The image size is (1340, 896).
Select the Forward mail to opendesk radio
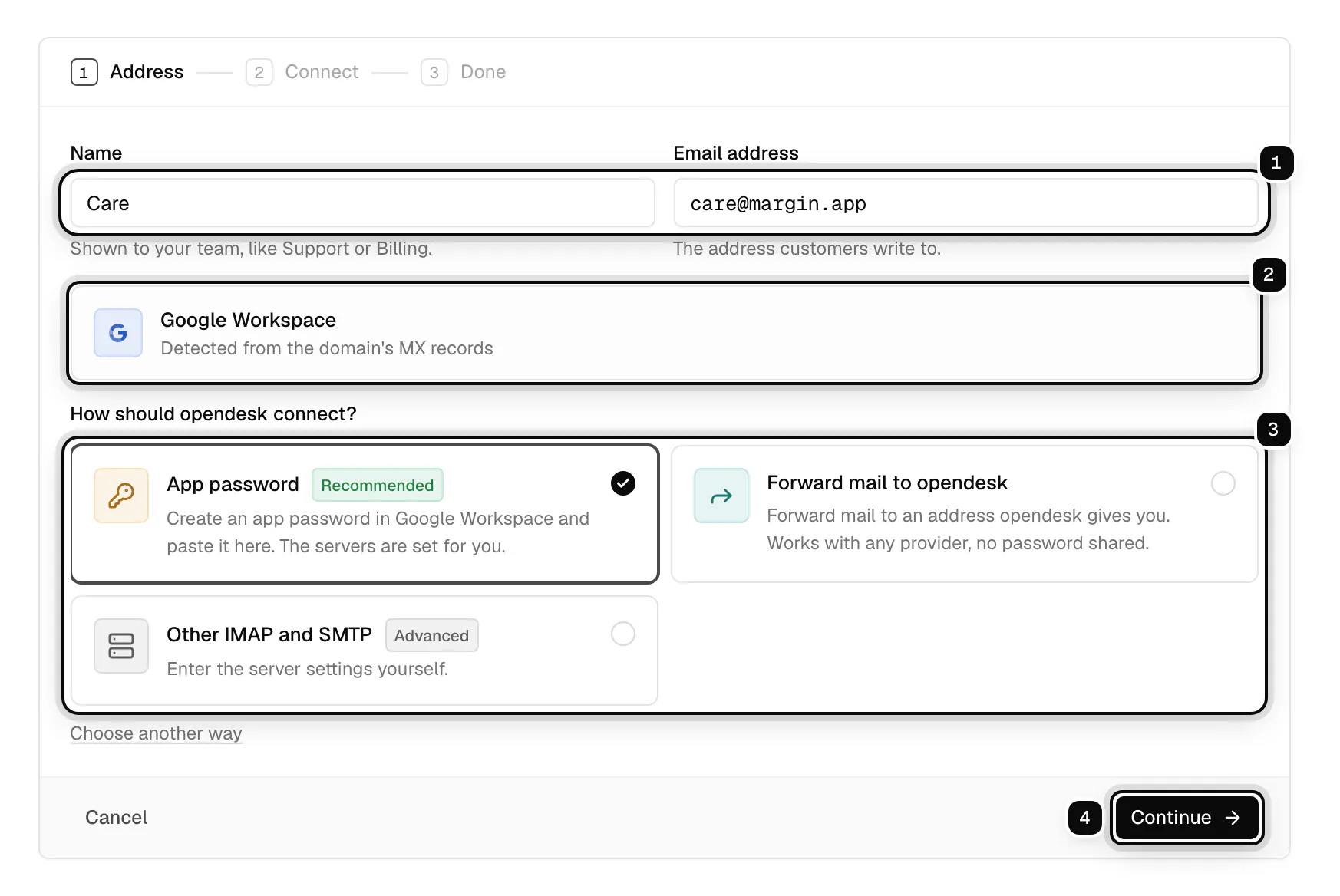point(1223,483)
